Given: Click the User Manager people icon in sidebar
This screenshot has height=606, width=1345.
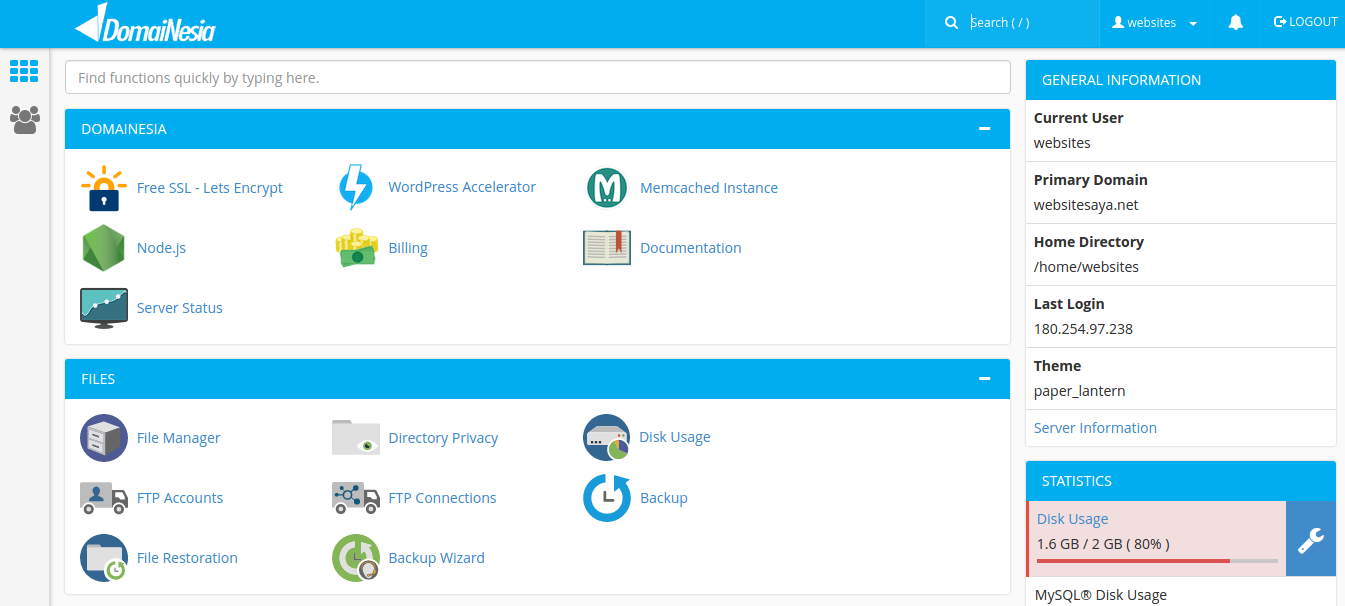Looking at the screenshot, I should click(x=24, y=120).
